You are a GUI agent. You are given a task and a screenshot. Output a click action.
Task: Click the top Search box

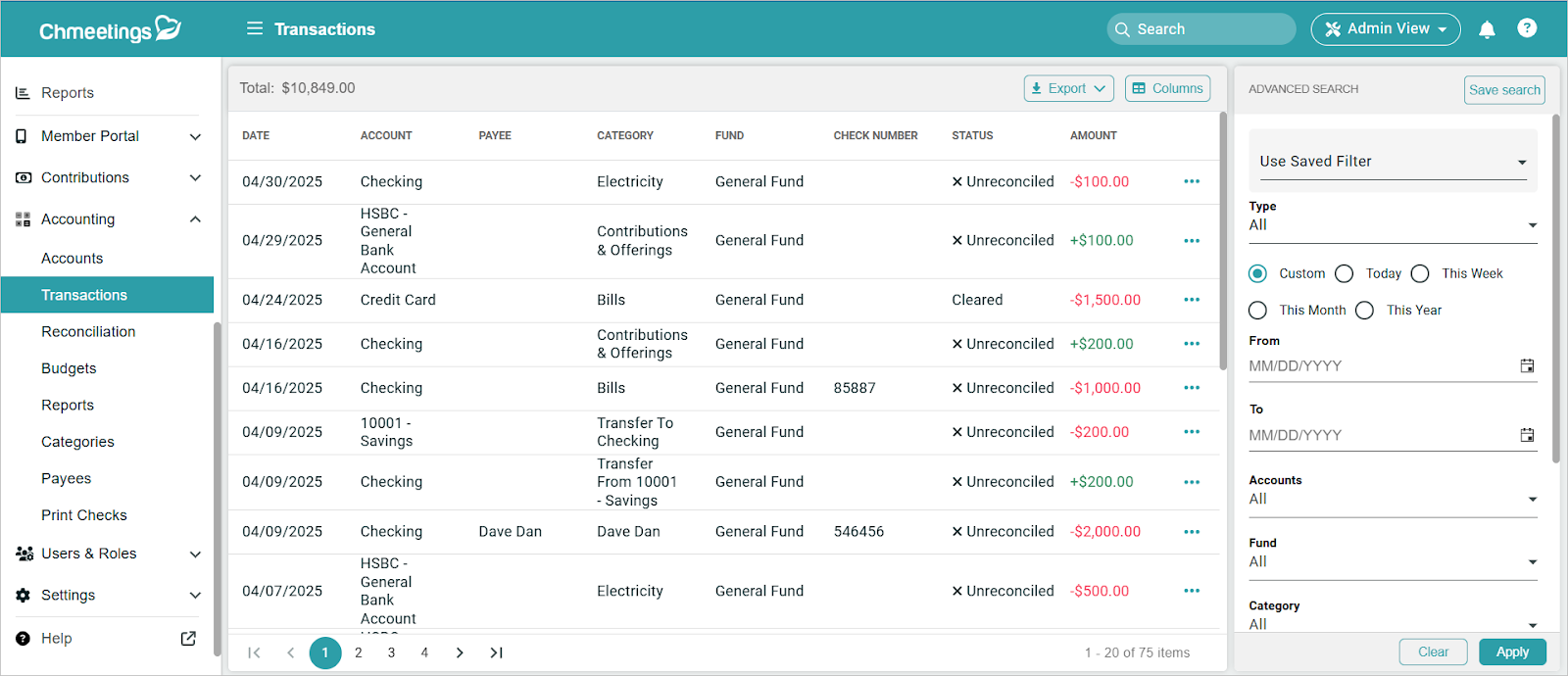click(1201, 29)
